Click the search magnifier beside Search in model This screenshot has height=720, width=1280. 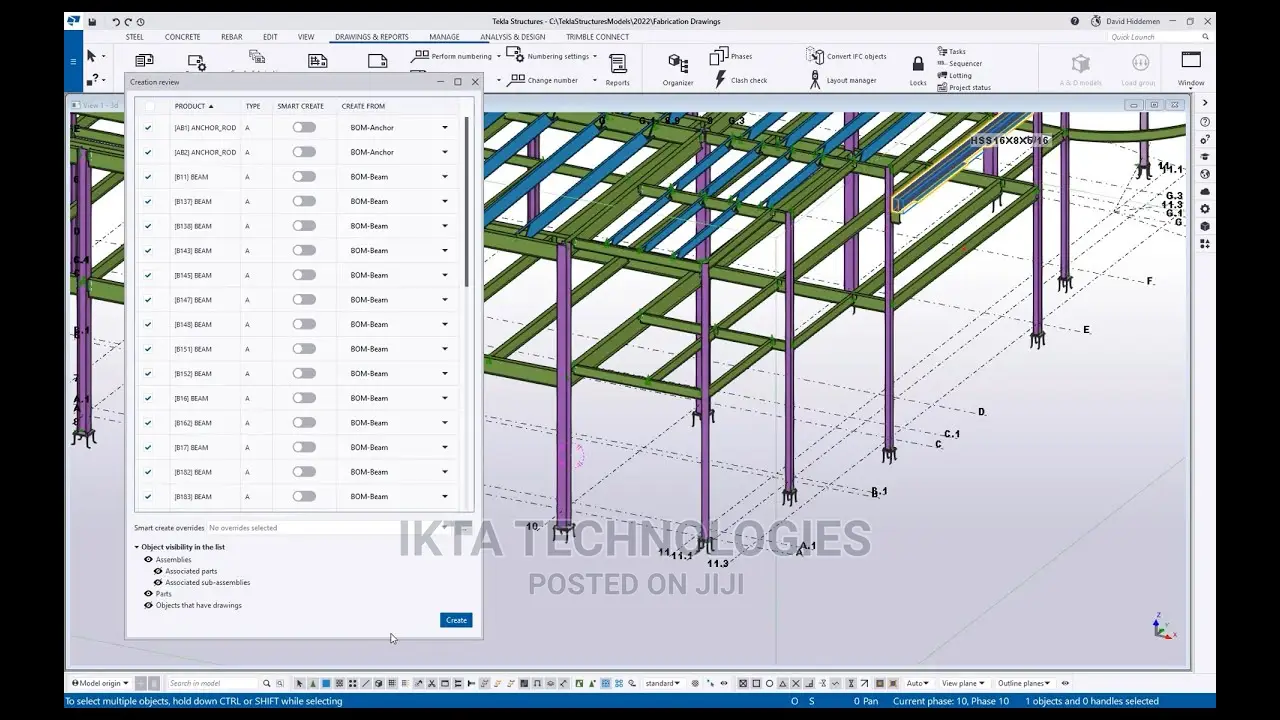pyautogui.click(x=266, y=683)
